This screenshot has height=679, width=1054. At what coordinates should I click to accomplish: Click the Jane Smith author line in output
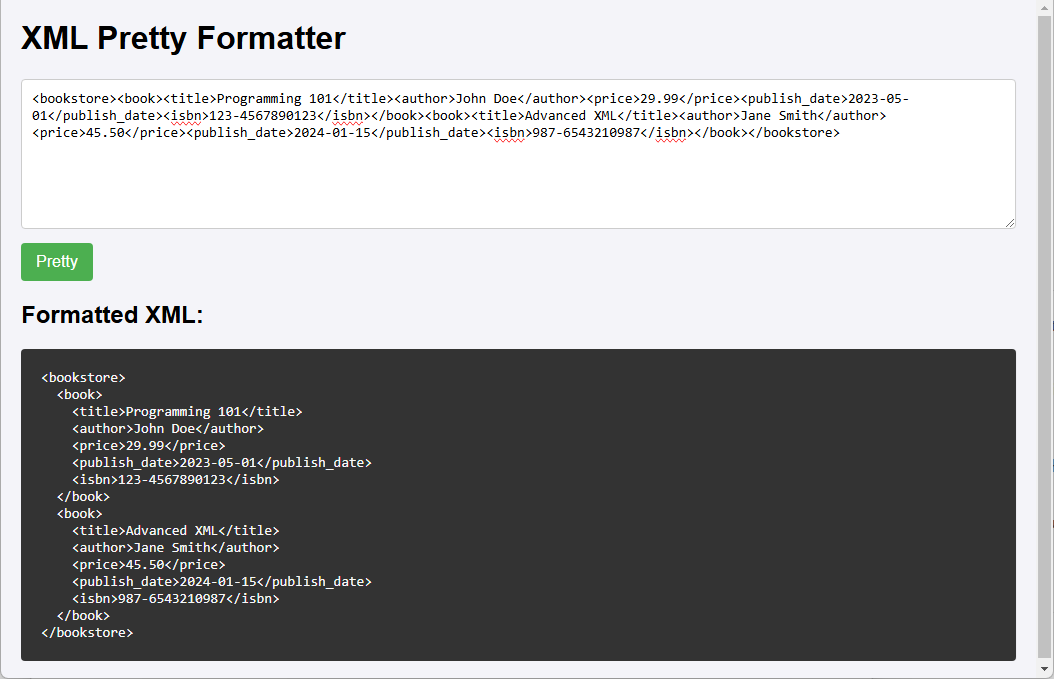coord(175,548)
